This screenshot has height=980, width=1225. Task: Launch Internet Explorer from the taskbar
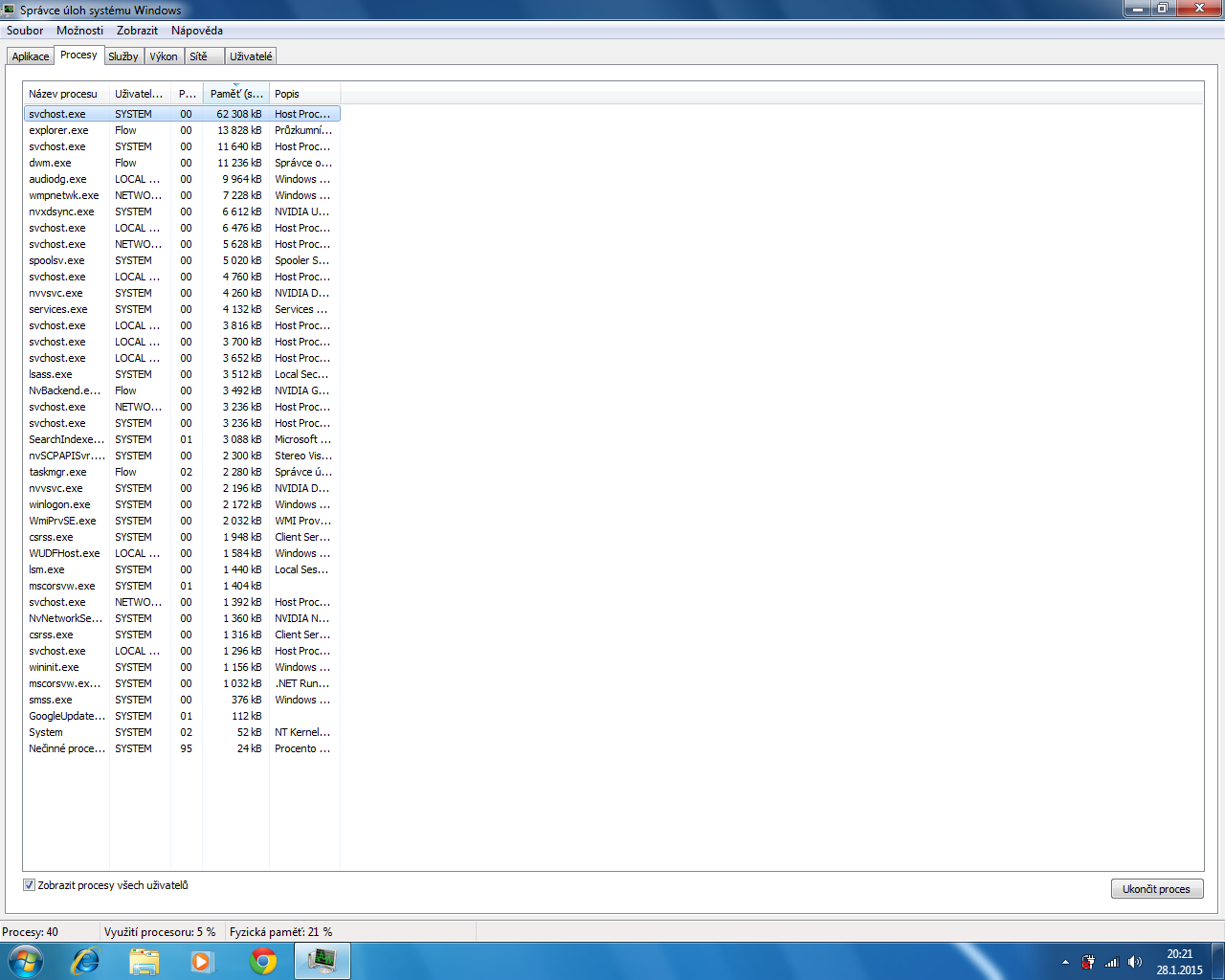coord(85,961)
